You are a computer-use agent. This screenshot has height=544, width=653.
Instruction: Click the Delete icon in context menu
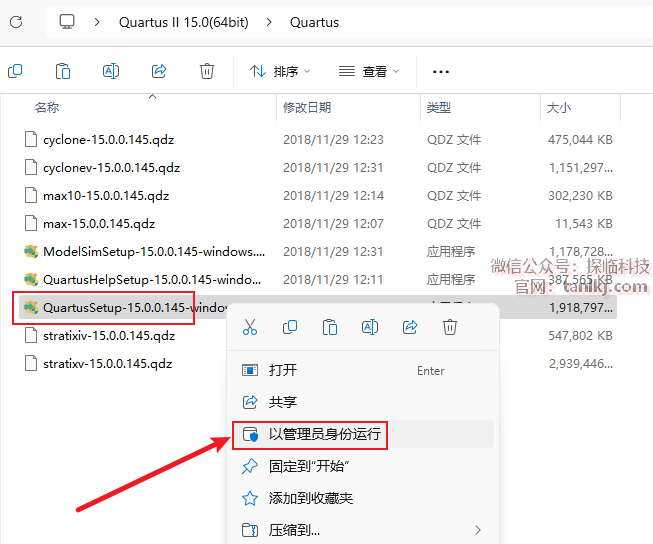(450, 327)
